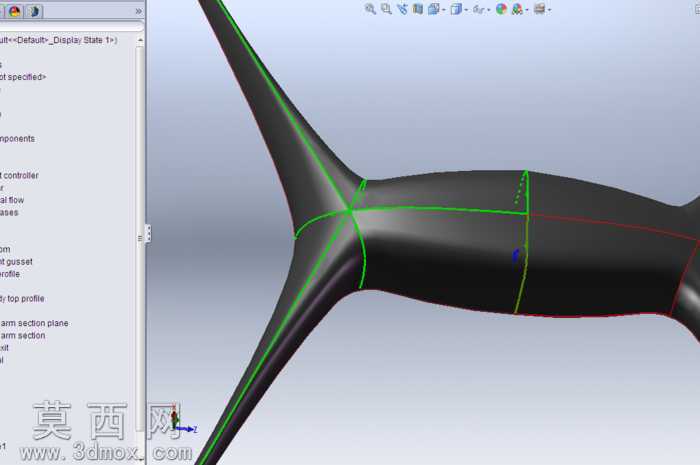Click the panel splitter collapse handle
Image resolution: width=700 pixels, height=465 pixels.
pyautogui.click(x=148, y=233)
